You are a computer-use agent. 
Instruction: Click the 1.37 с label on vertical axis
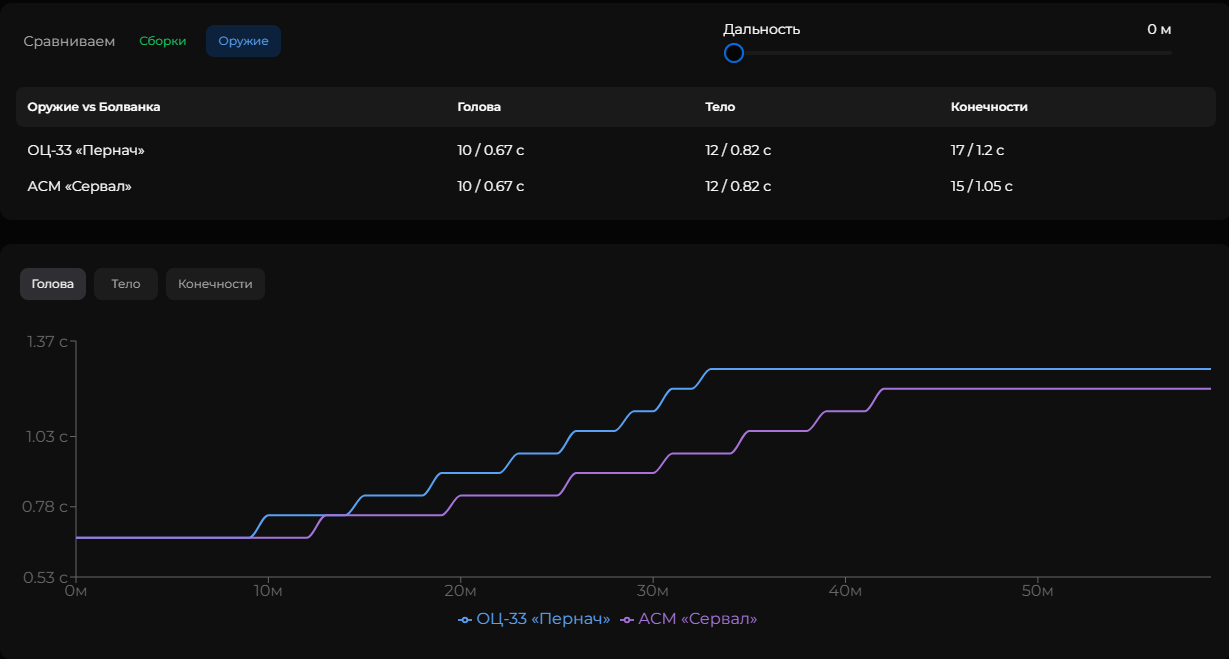[x=47, y=342]
